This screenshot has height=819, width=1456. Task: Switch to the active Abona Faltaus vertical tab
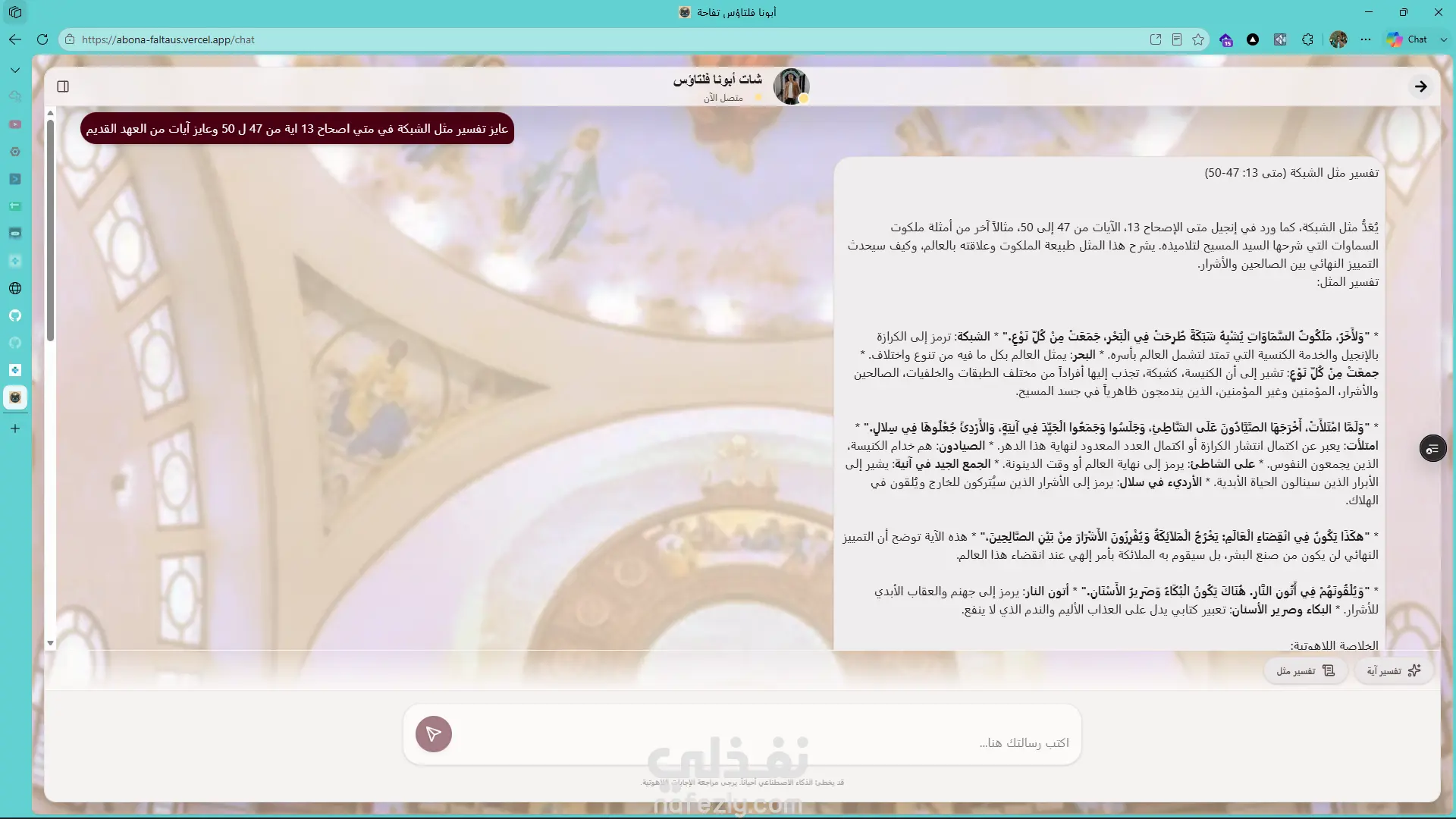coord(15,397)
